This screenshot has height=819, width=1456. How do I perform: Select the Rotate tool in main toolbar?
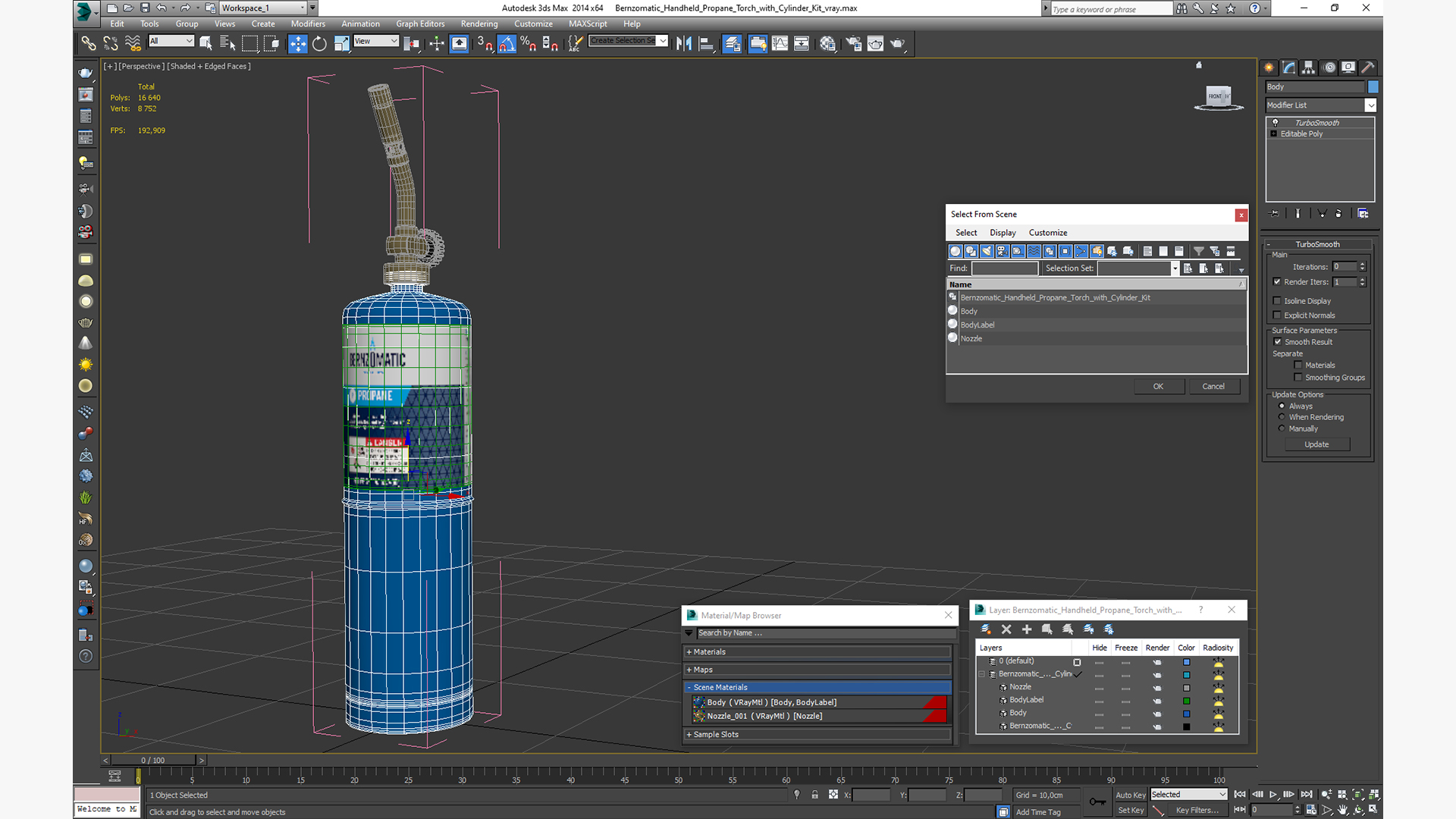[x=319, y=44]
